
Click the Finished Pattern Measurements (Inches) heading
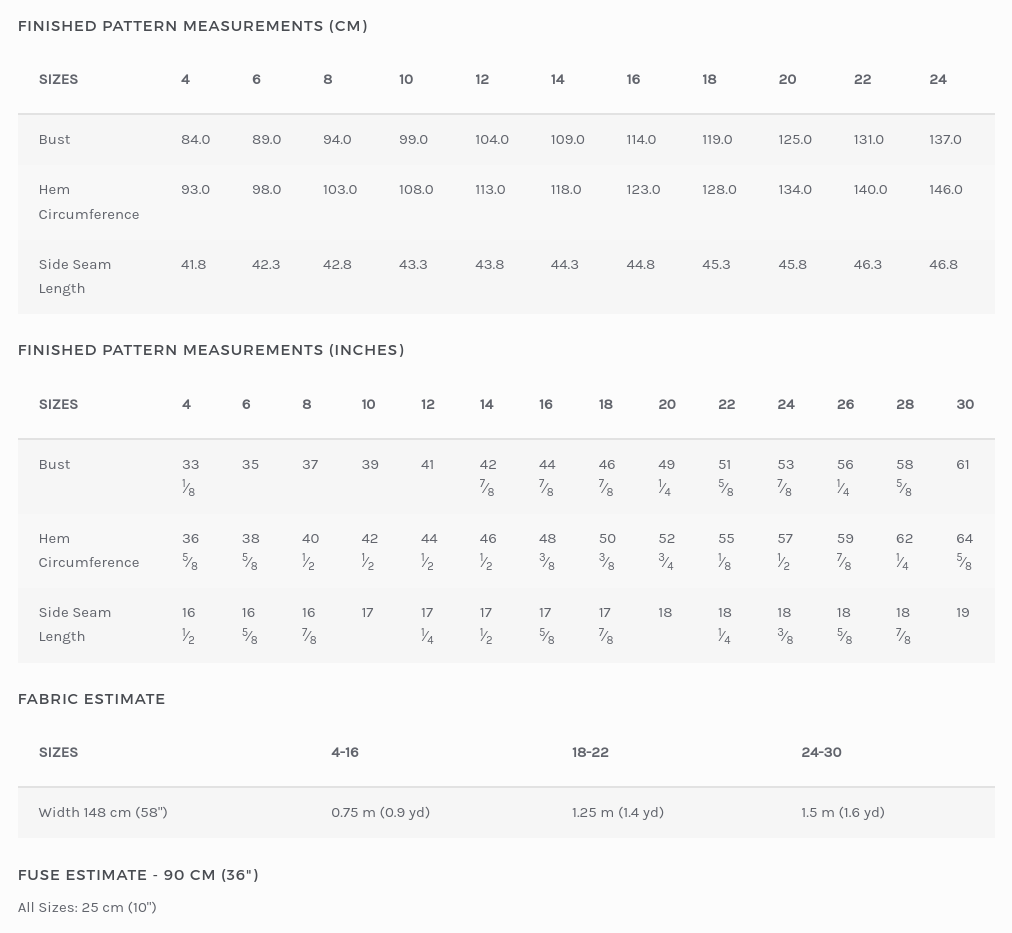211,350
